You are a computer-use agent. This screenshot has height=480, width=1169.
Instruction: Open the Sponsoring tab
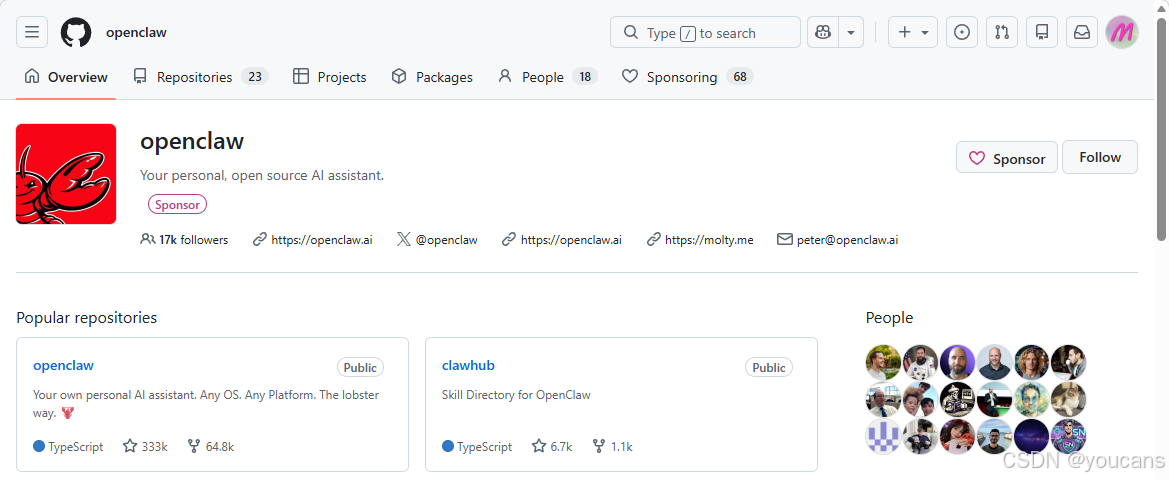pyautogui.click(x=687, y=77)
